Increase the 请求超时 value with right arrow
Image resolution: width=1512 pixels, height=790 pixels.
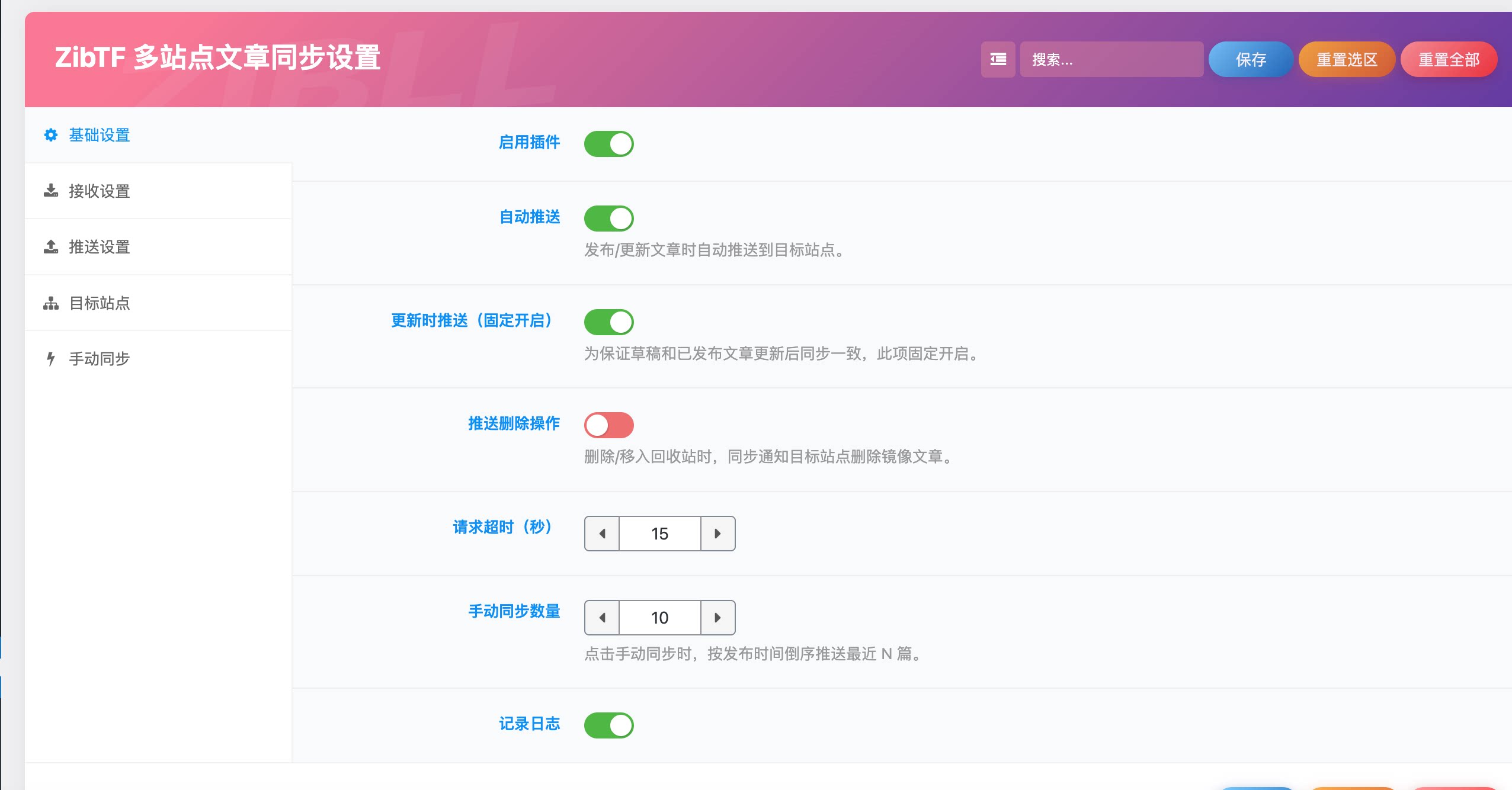(717, 533)
